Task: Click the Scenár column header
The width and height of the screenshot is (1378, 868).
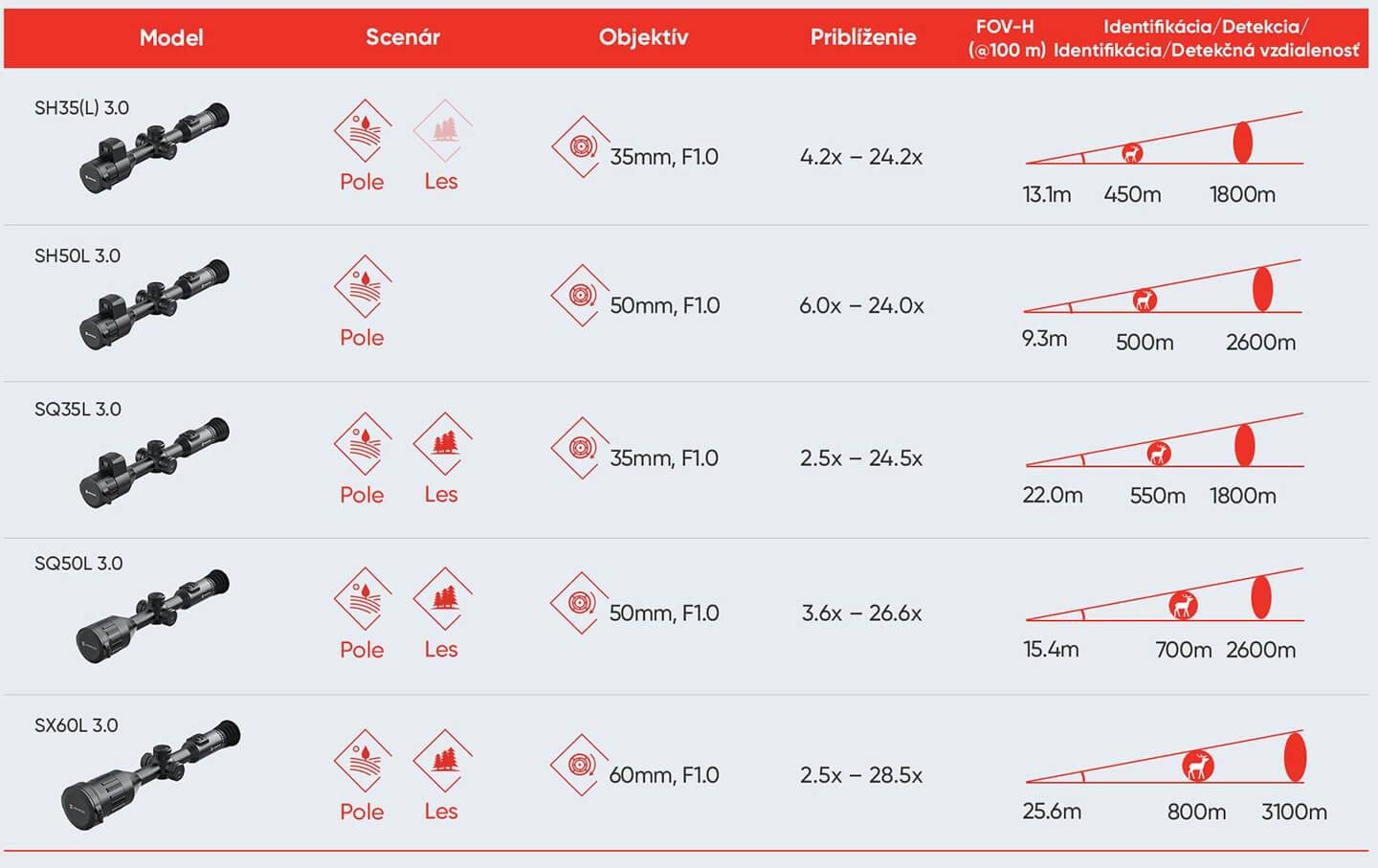Action: click(x=403, y=37)
